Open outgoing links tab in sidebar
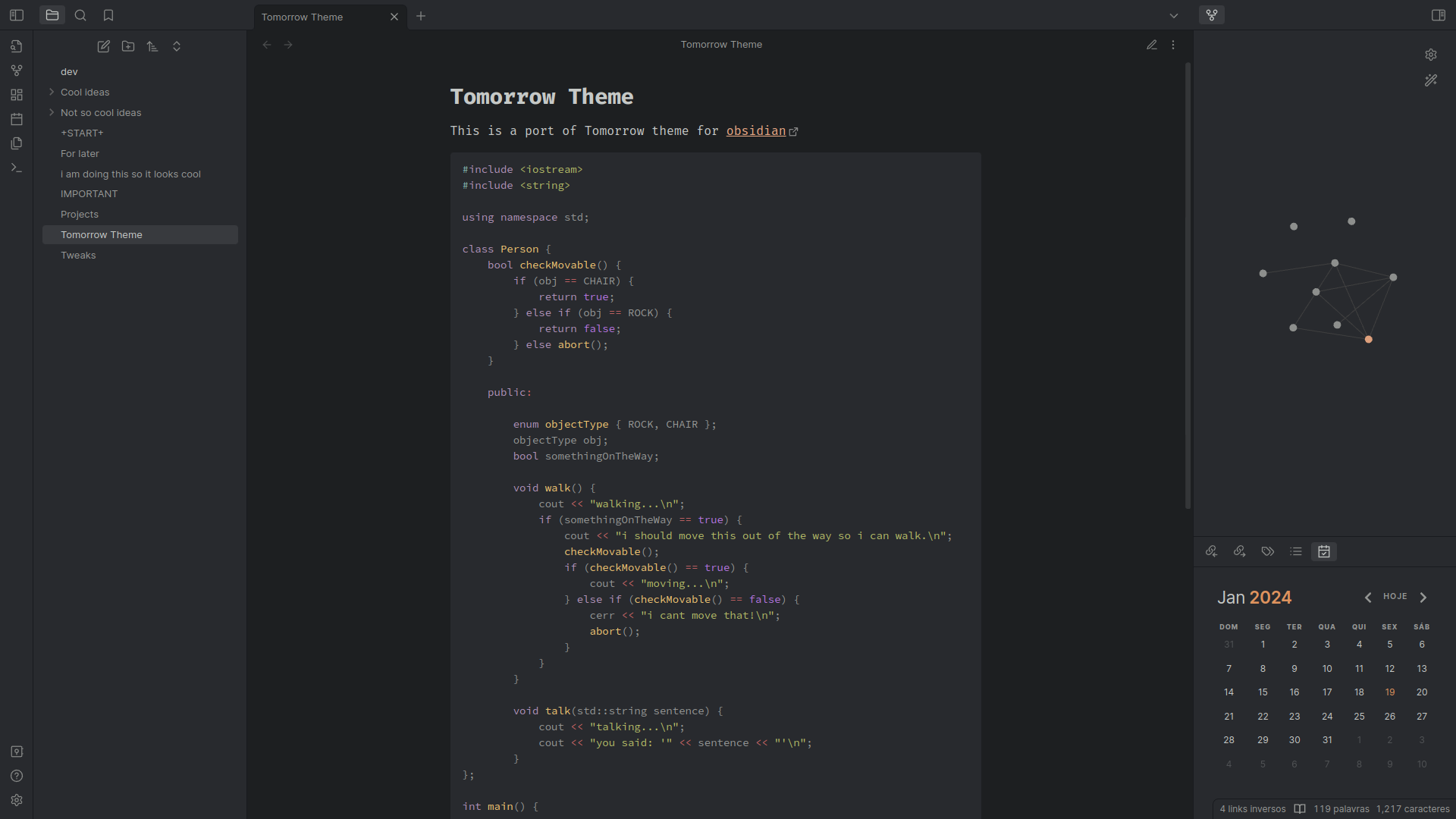This screenshot has height=819, width=1456. [x=1240, y=551]
